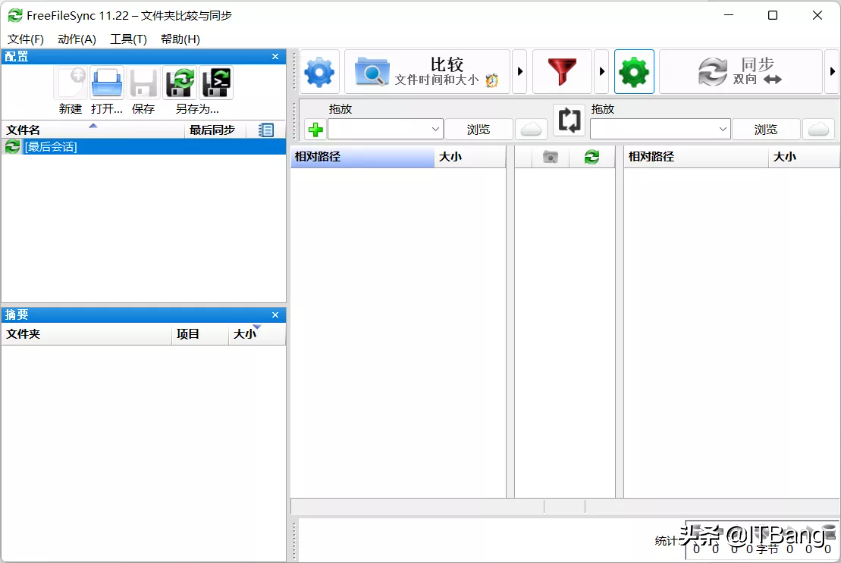841x563 pixels.
Task: Click the 保存 floppy disk icon
Action: click(x=143, y=84)
